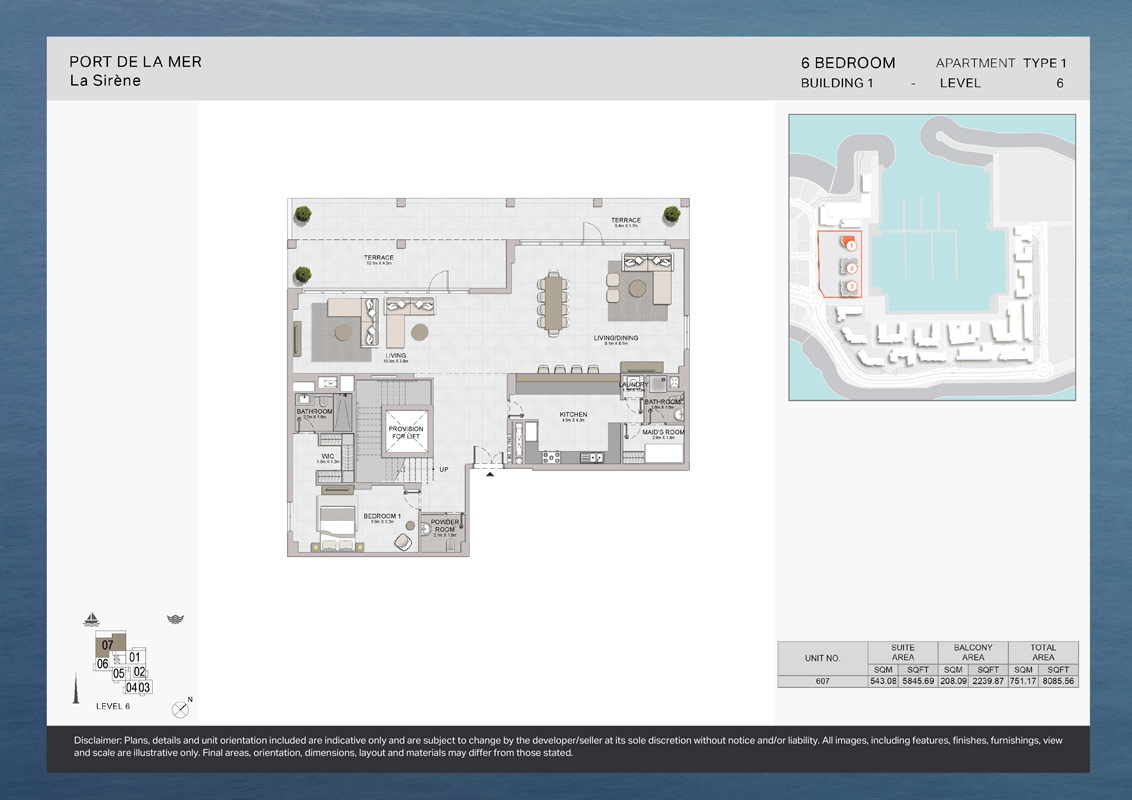Select the sailboat icon above the key plan
This screenshot has height=800, width=1132.
91,619
